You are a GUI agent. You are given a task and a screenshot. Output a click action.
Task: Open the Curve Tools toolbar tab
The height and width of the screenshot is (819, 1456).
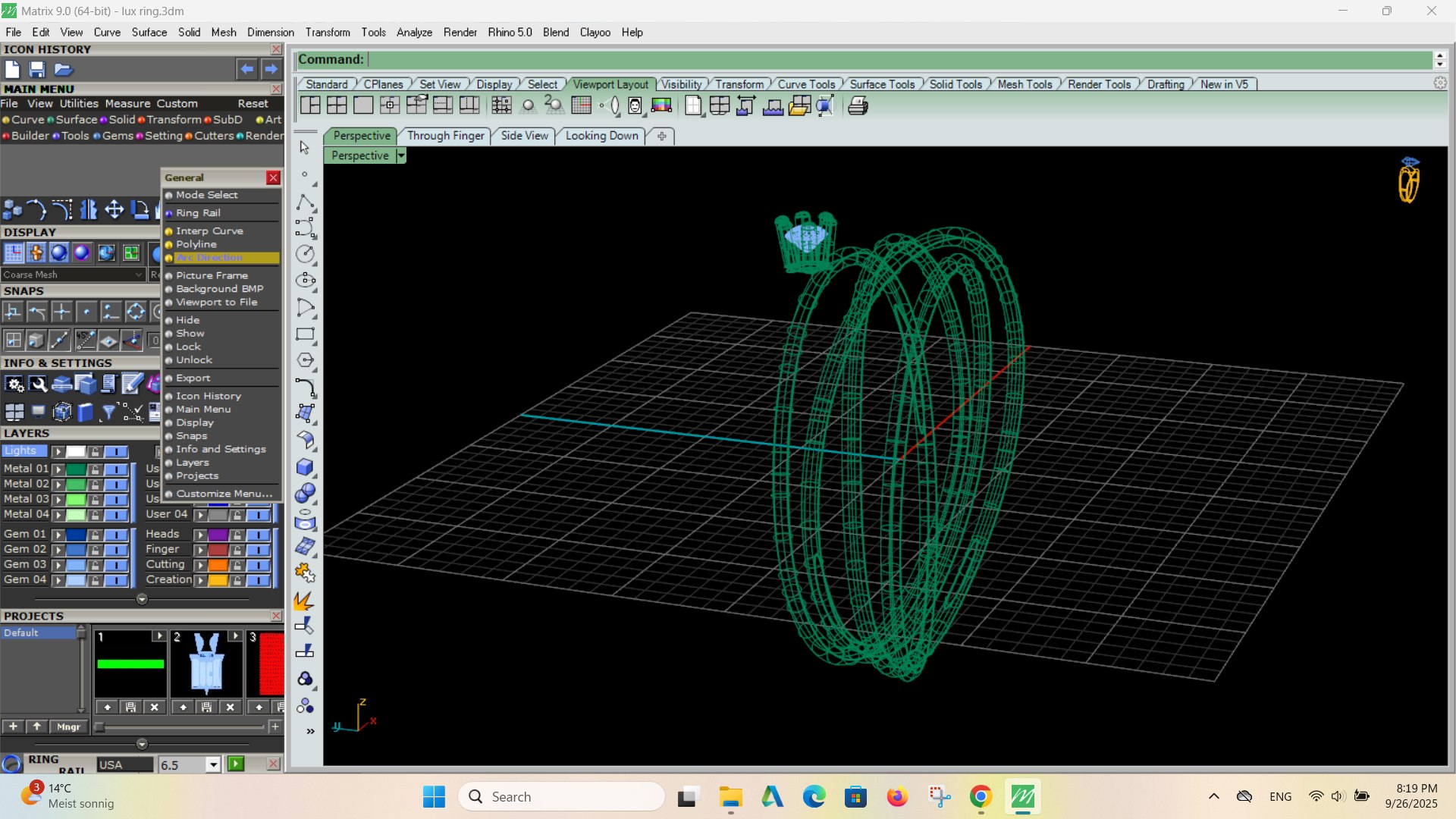(806, 84)
